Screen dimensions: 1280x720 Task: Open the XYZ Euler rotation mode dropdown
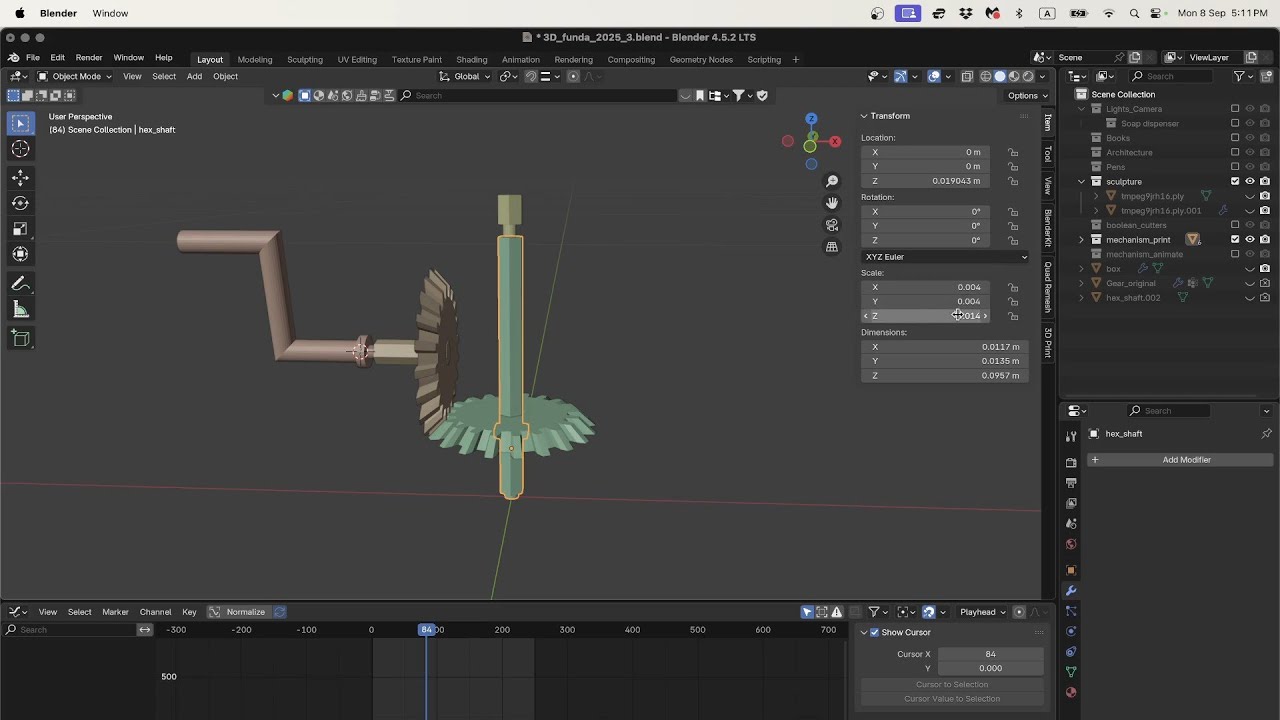[945, 257]
